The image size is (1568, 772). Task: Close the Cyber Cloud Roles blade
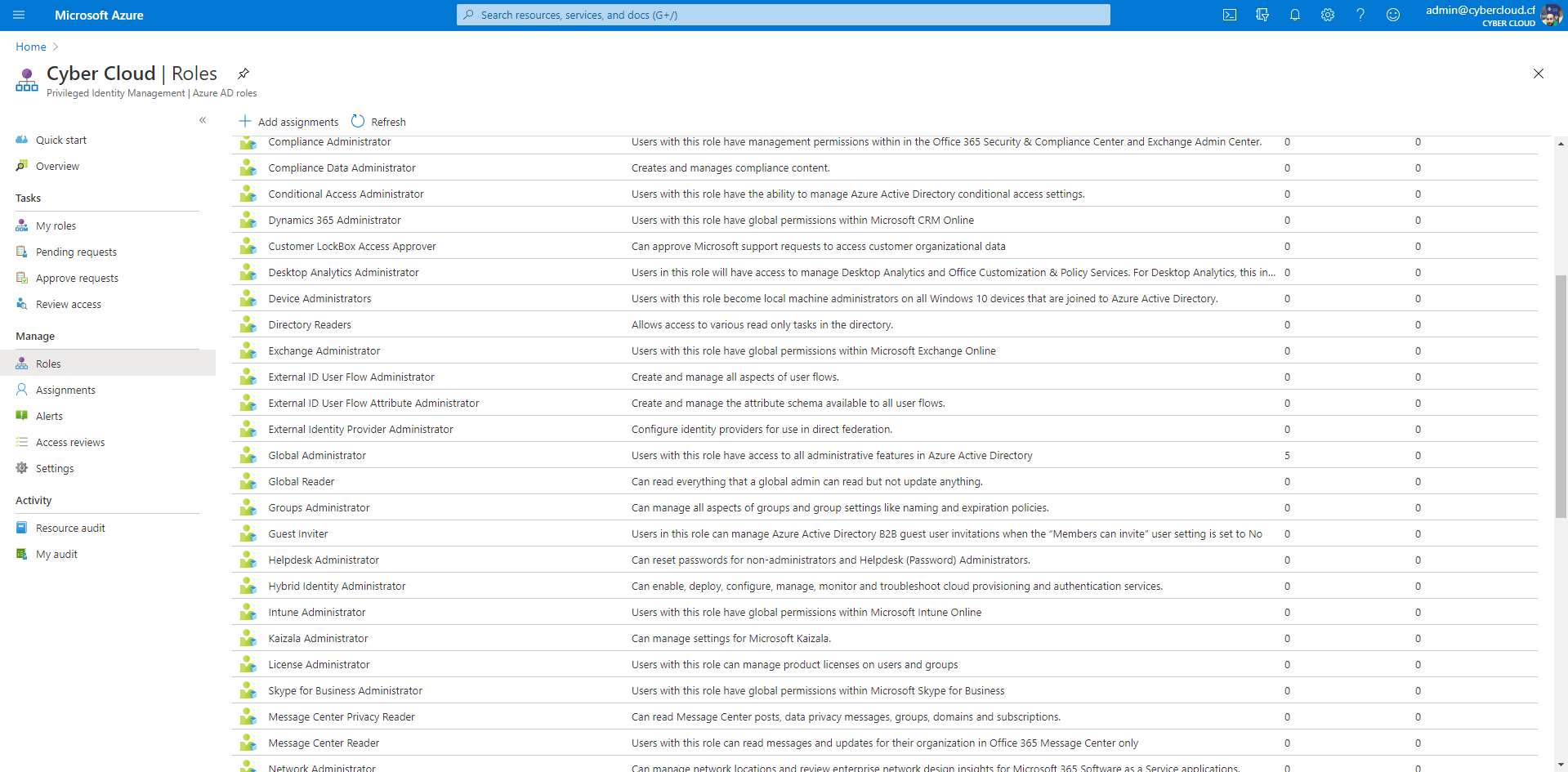click(x=1539, y=74)
